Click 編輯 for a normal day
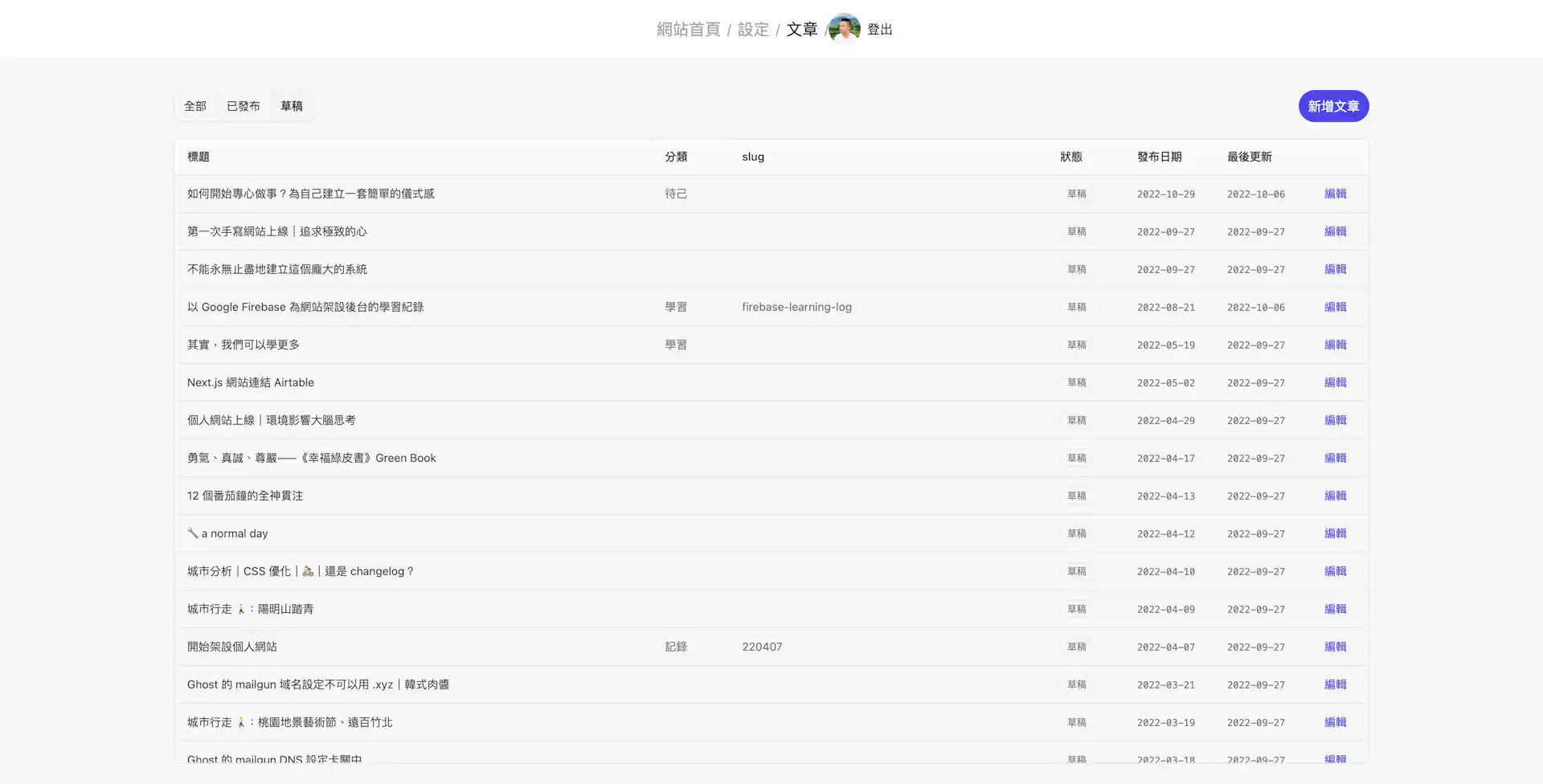 tap(1335, 533)
